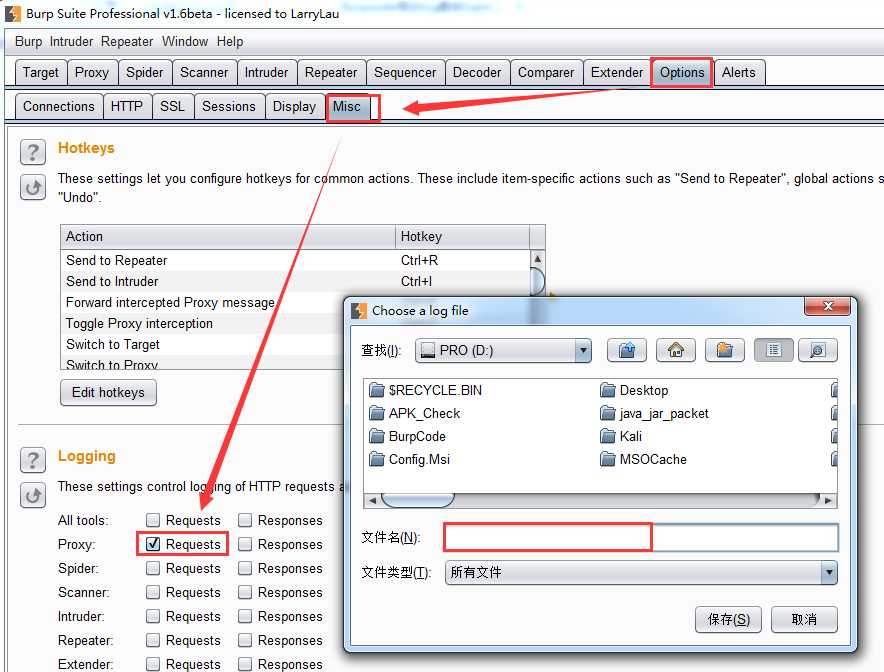Open the Misc sub-tab
The width and height of the screenshot is (884, 672).
click(x=347, y=107)
